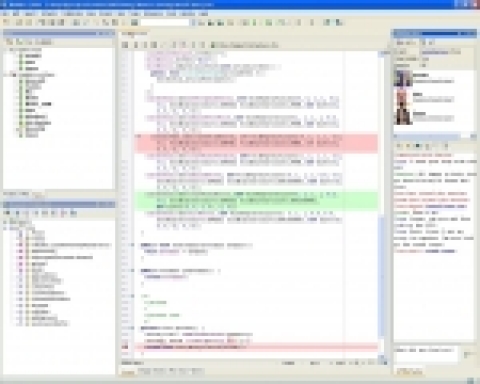Select the middle contact avatar in right panel
The width and height of the screenshot is (480, 384).
[x=403, y=98]
